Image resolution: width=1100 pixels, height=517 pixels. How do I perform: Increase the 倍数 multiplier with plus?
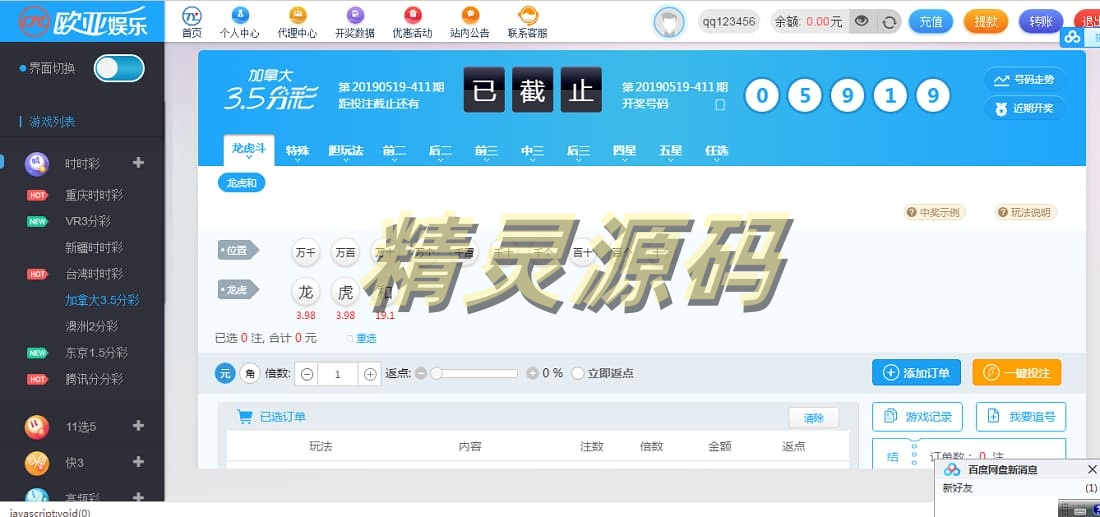[x=370, y=374]
